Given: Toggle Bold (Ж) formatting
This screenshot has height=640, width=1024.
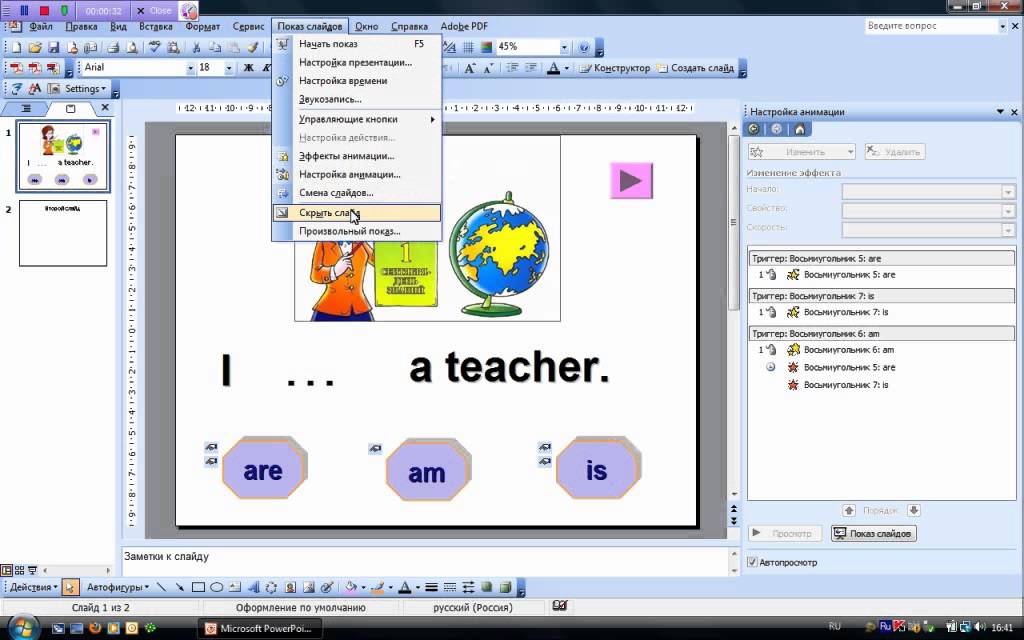Looking at the screenshot, I should click(248, 68).
